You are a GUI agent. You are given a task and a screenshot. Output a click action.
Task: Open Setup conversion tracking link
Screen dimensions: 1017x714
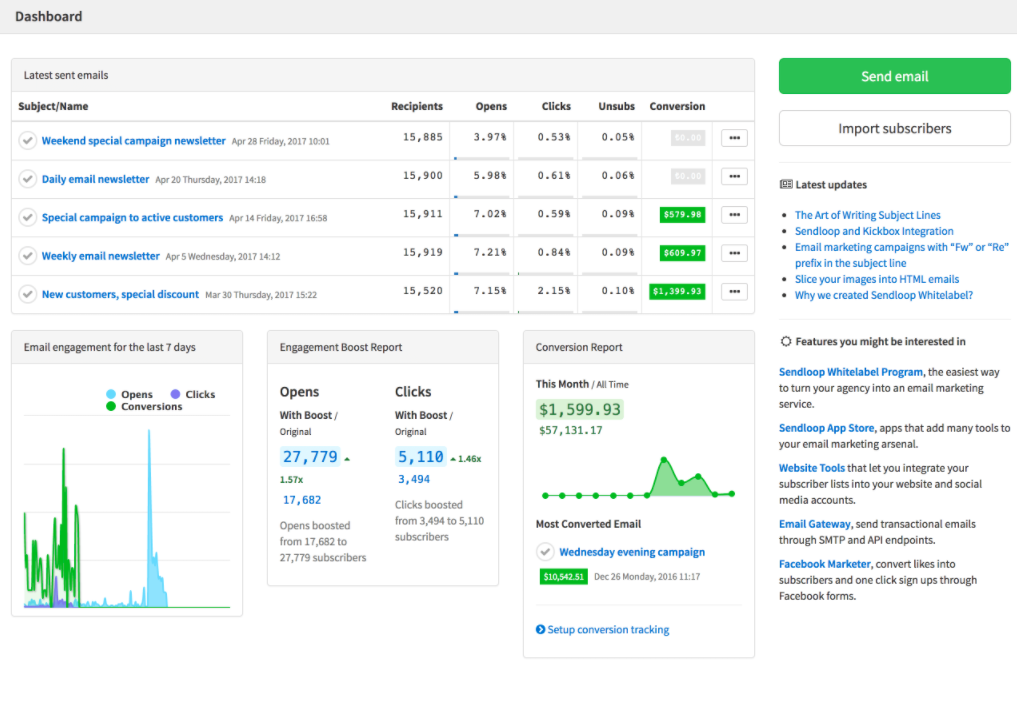(x=608, y=630)
